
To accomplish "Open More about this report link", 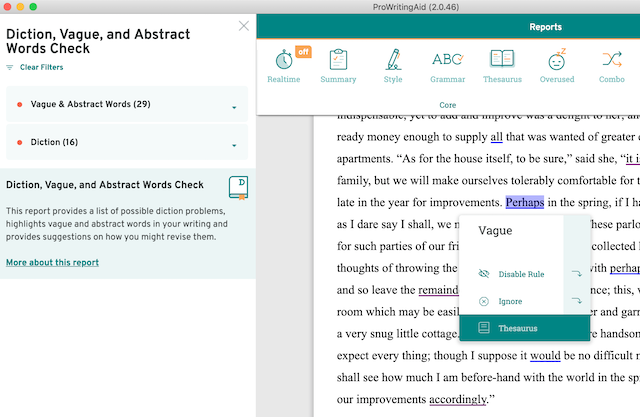I will click(x=52, y=262).
